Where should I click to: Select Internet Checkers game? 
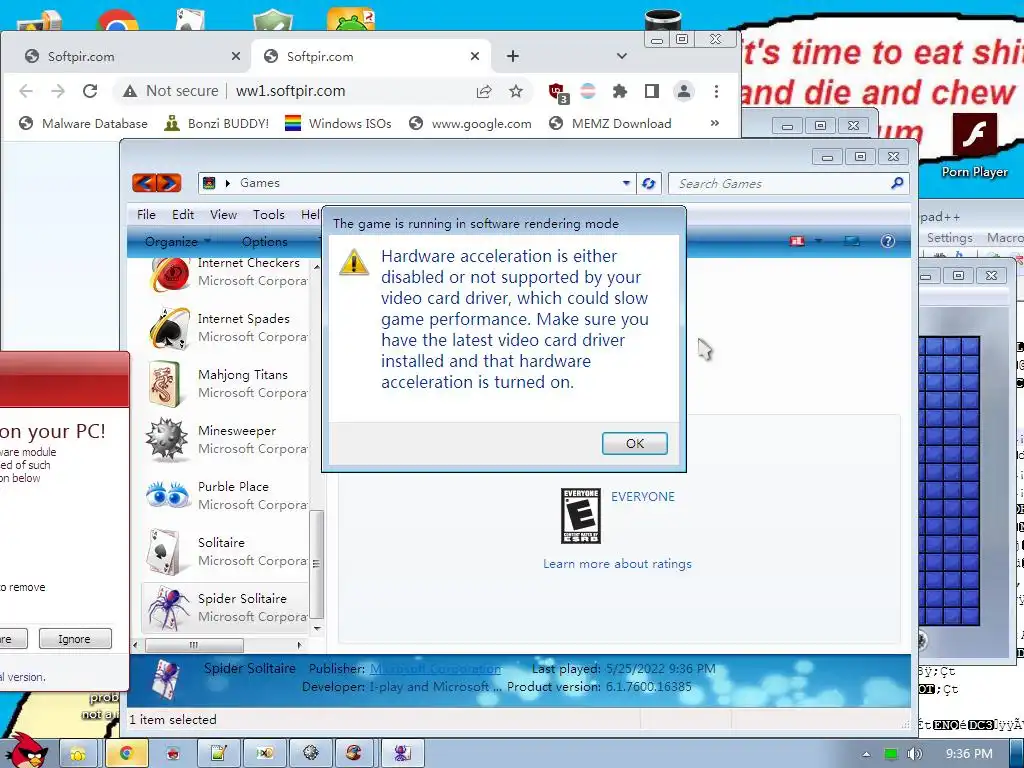(225, 272)
